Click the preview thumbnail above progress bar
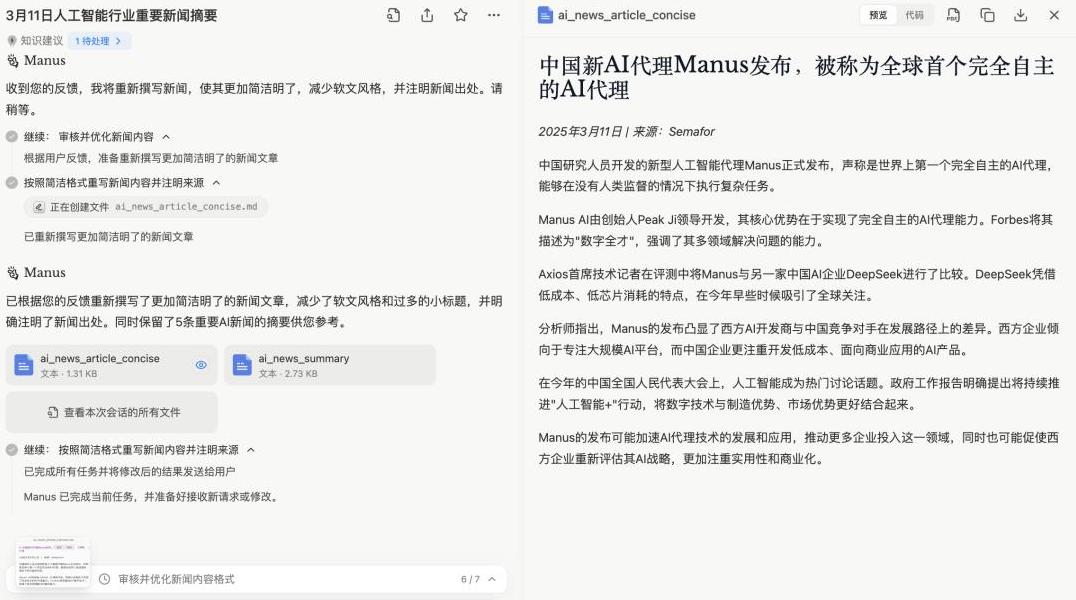 coord(53,562)
